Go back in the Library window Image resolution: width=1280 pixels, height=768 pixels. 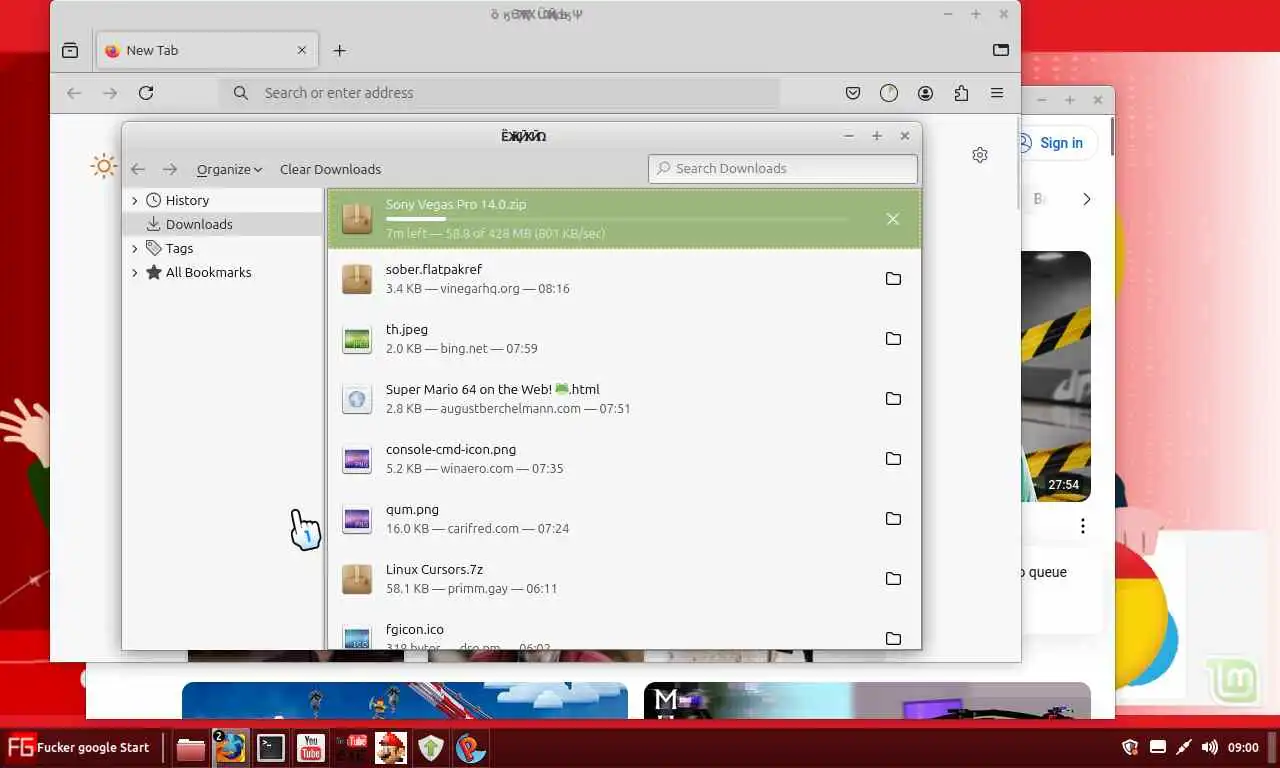pyautogui.click(x=138, y=169)
